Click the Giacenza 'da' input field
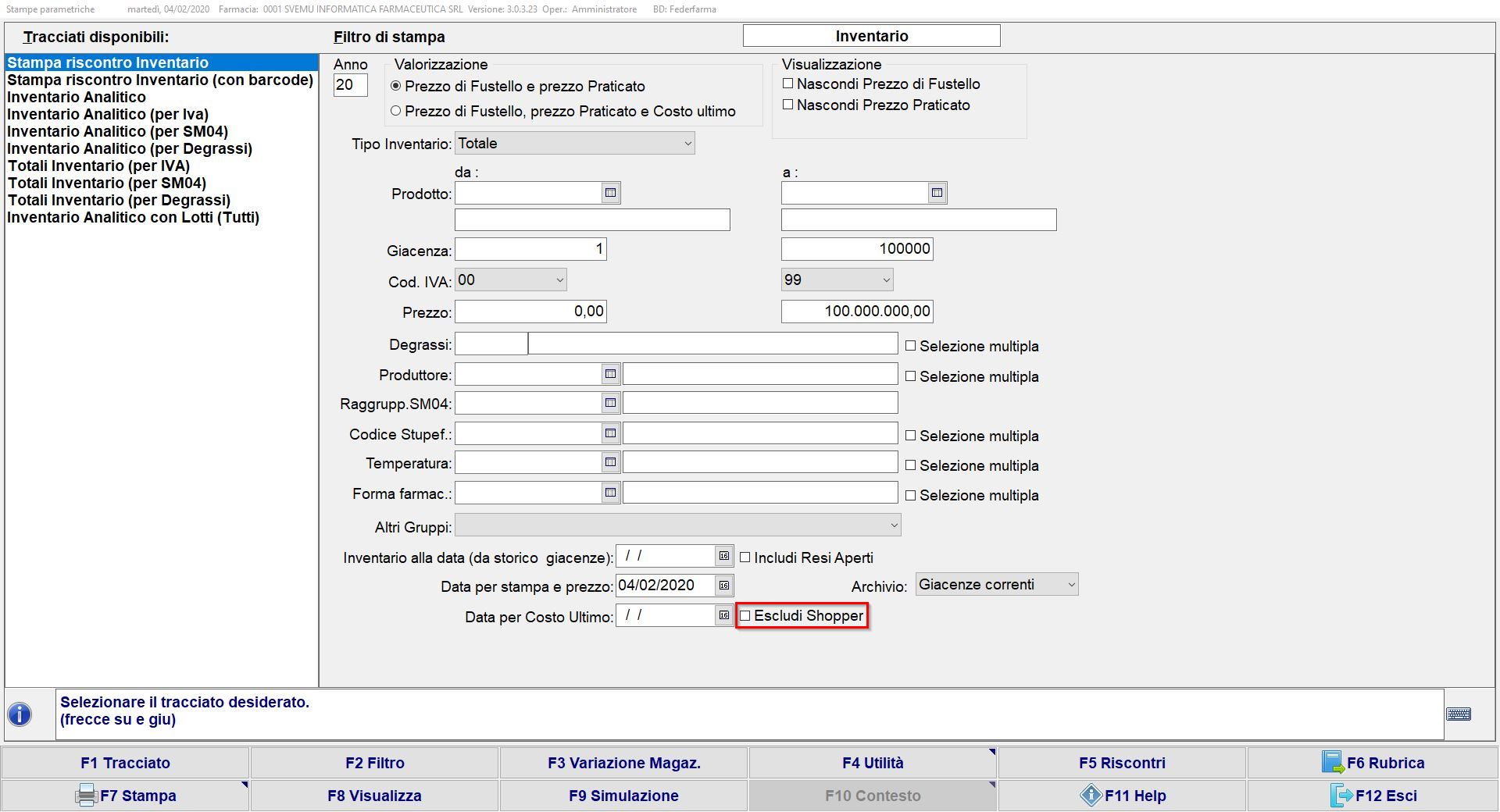This screenshot has height=812, width=1500. tap(530, 249)
